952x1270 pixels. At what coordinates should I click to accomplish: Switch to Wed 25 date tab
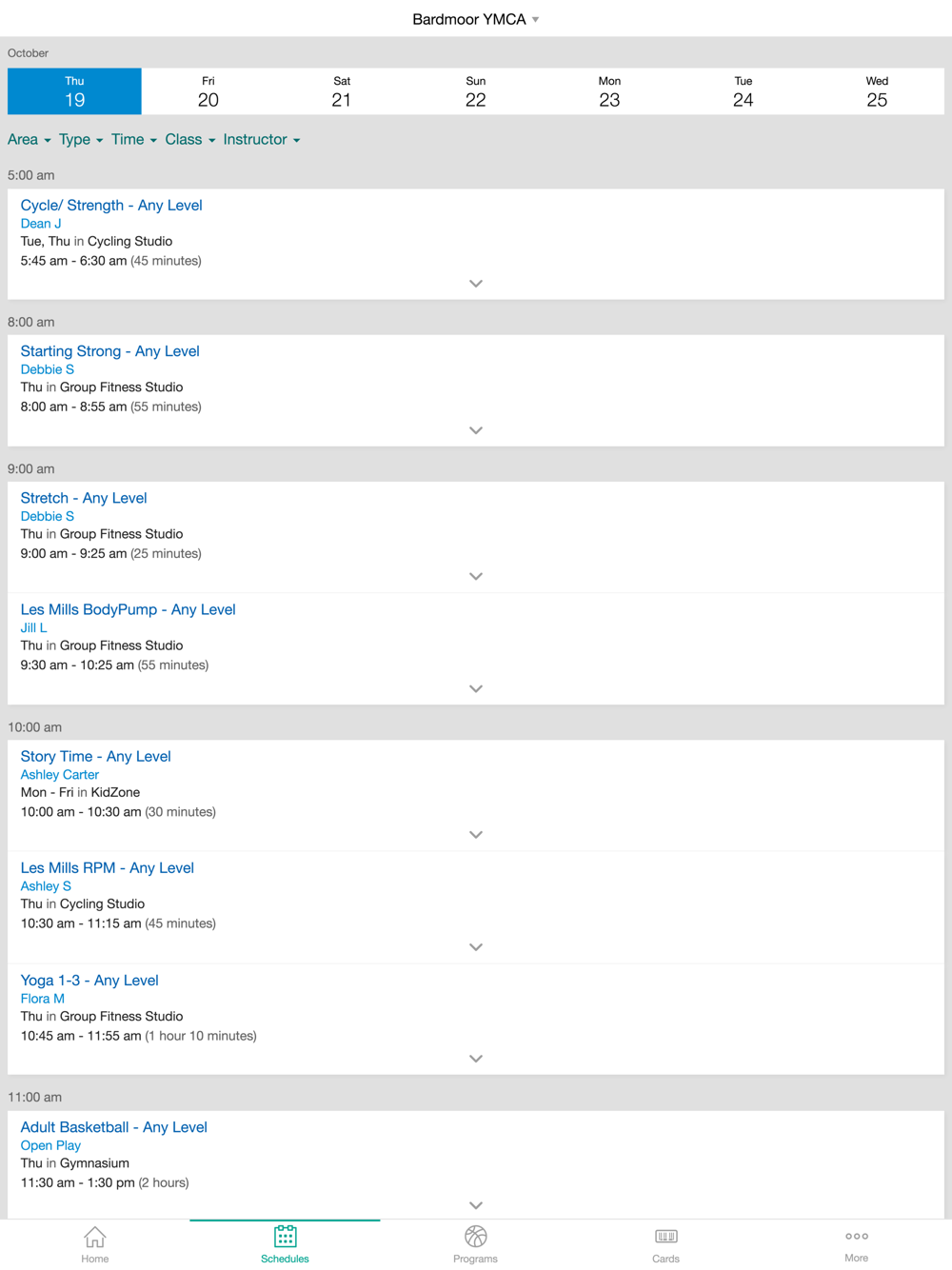pyautogui.click(x=877, y=91)
